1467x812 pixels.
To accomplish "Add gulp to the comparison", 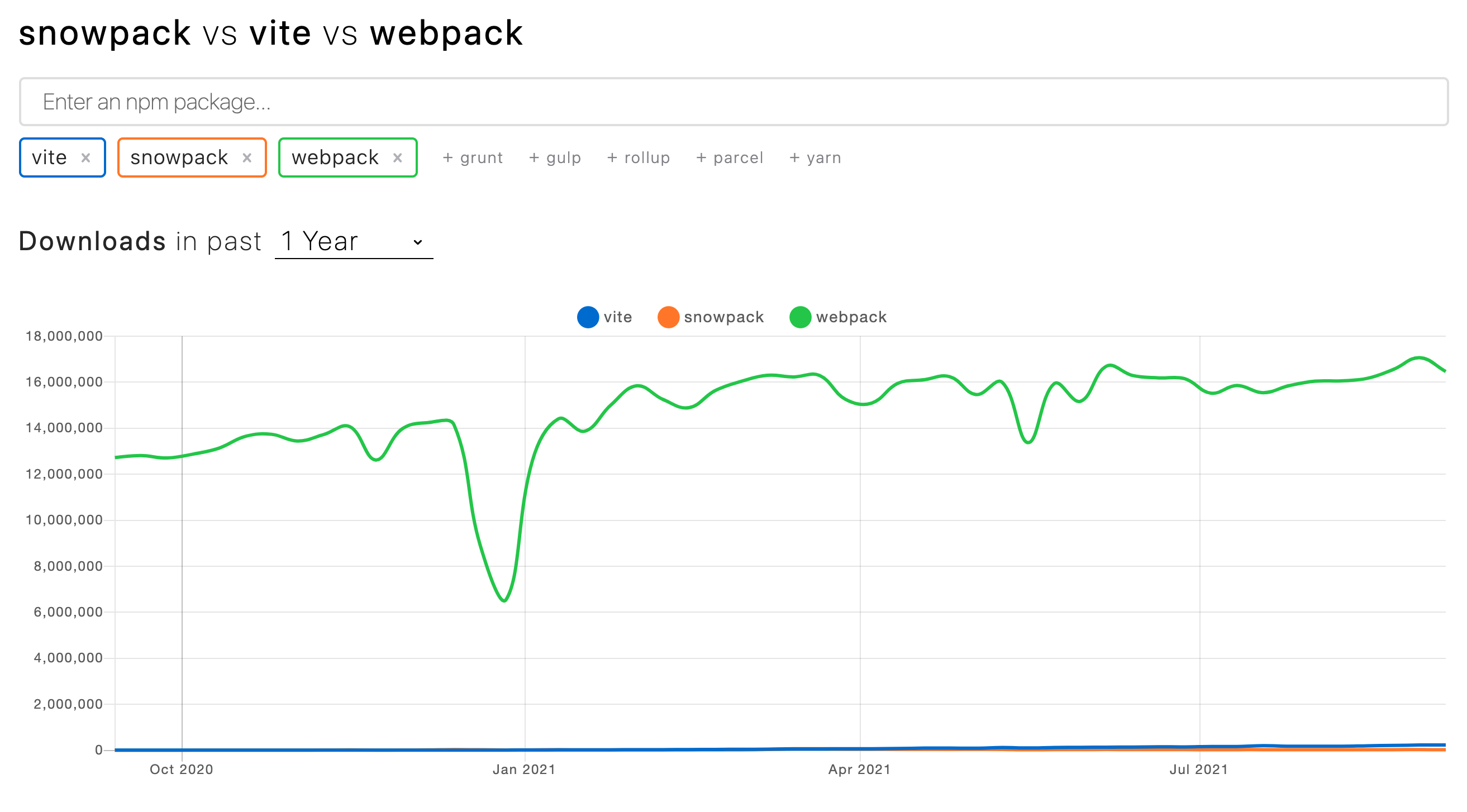I will click(555, 157).
